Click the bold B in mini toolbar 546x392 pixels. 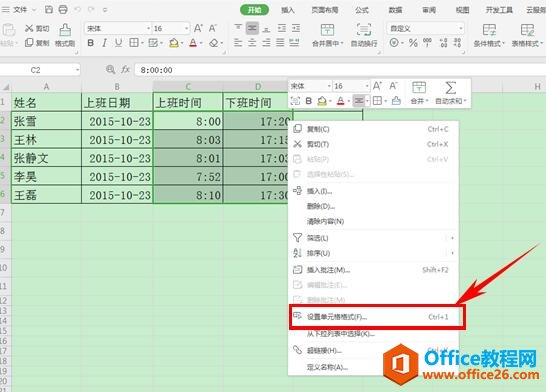tap(309, 101)
